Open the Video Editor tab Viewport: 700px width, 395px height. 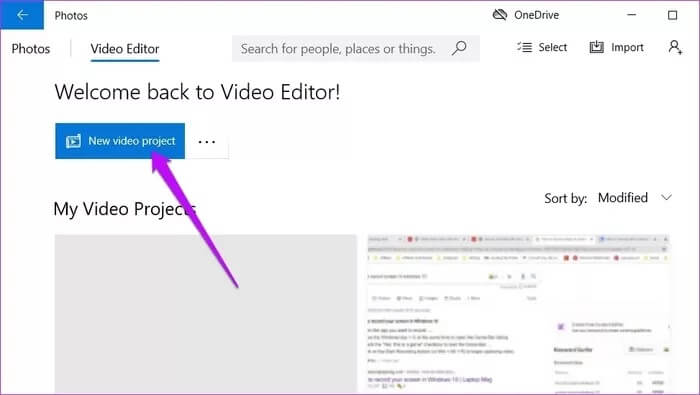click(125, 49)
